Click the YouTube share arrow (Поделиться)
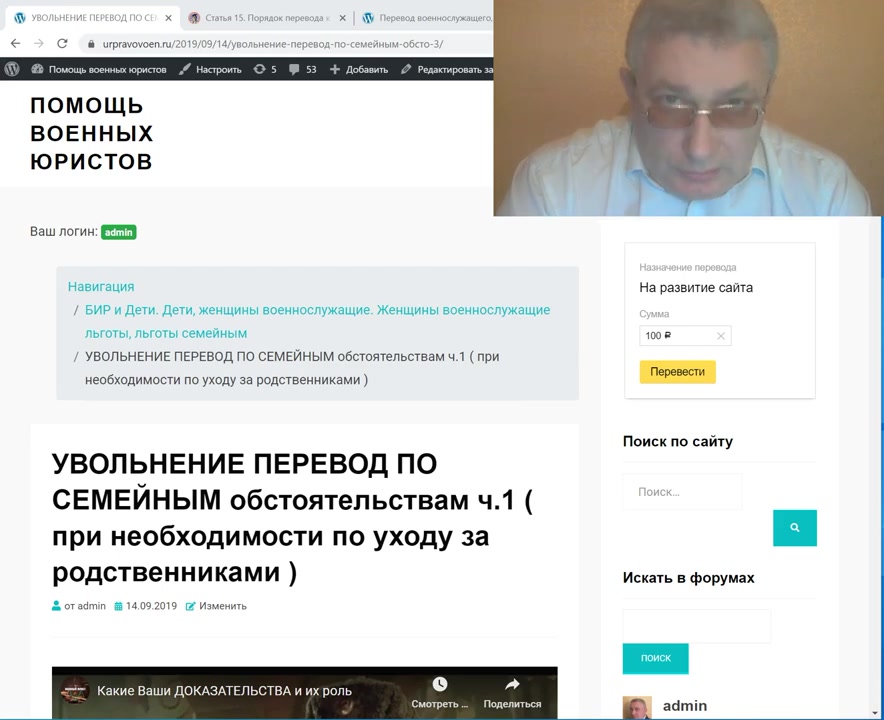884x720 pixels. (x=512, y=692)
